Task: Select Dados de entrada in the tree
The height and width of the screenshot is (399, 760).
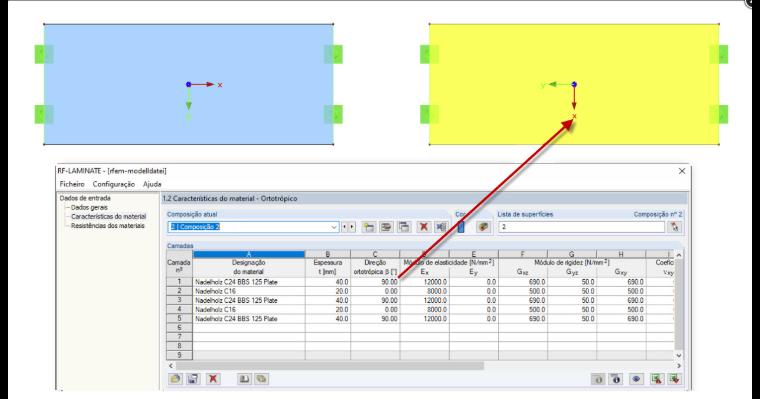Action: 85,198
